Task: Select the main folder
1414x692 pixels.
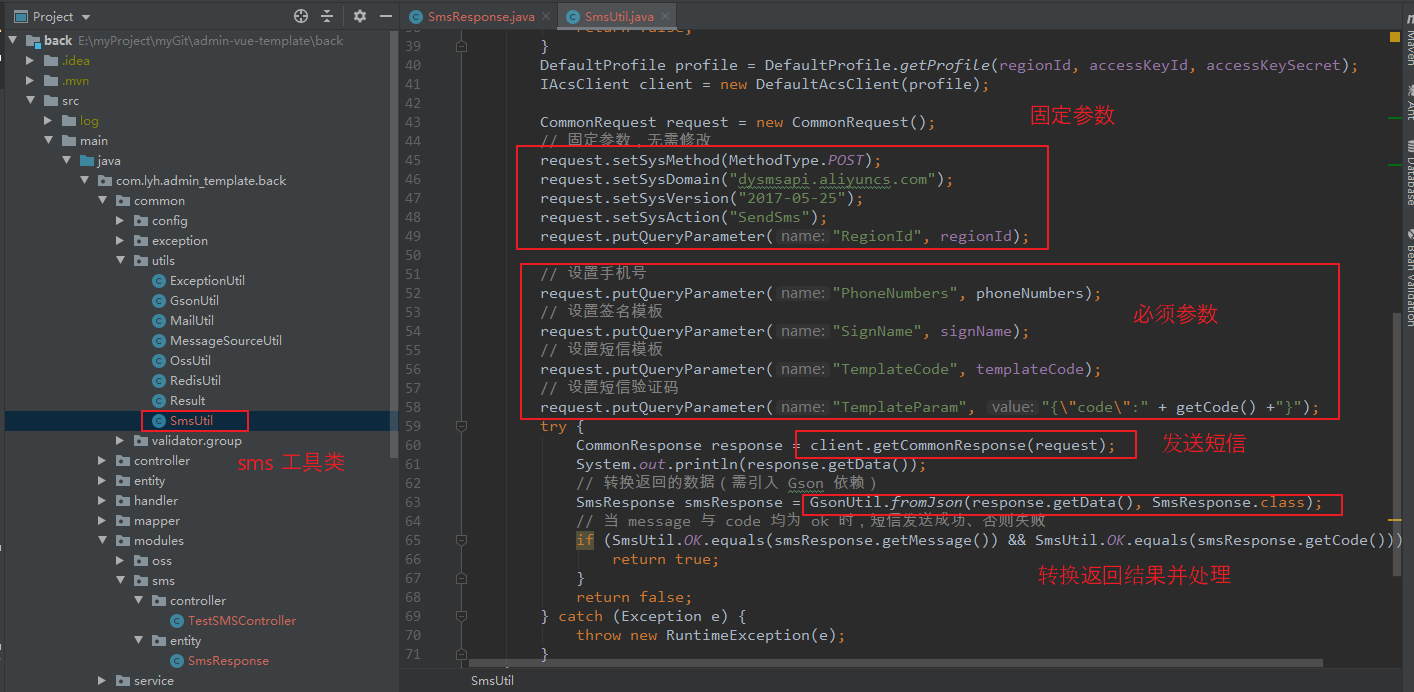Action: 94,141
